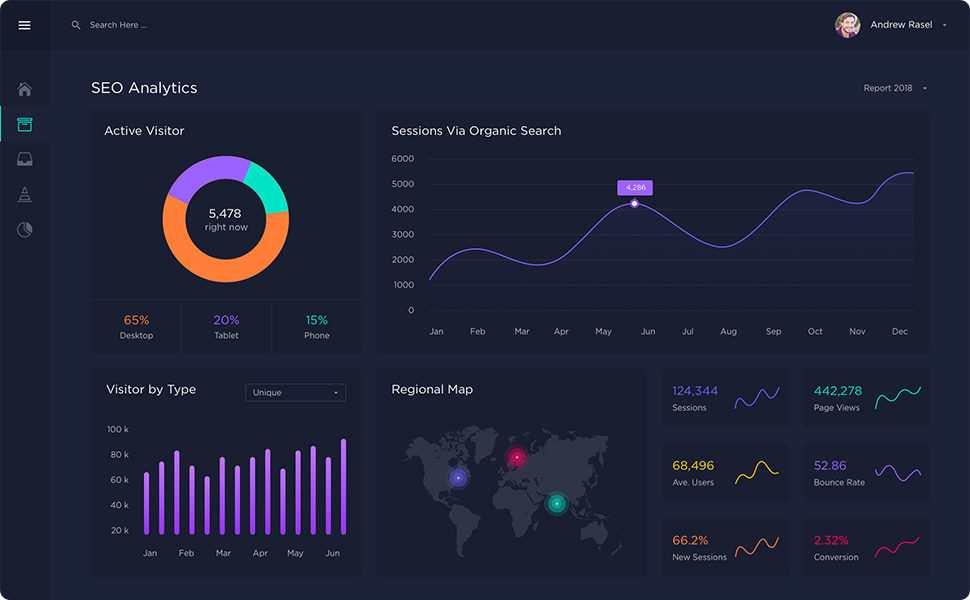This screenshot has height=600, width=970.
Task: Expand the Andrew Rasel user dropdown arrow
Action: 945,26
